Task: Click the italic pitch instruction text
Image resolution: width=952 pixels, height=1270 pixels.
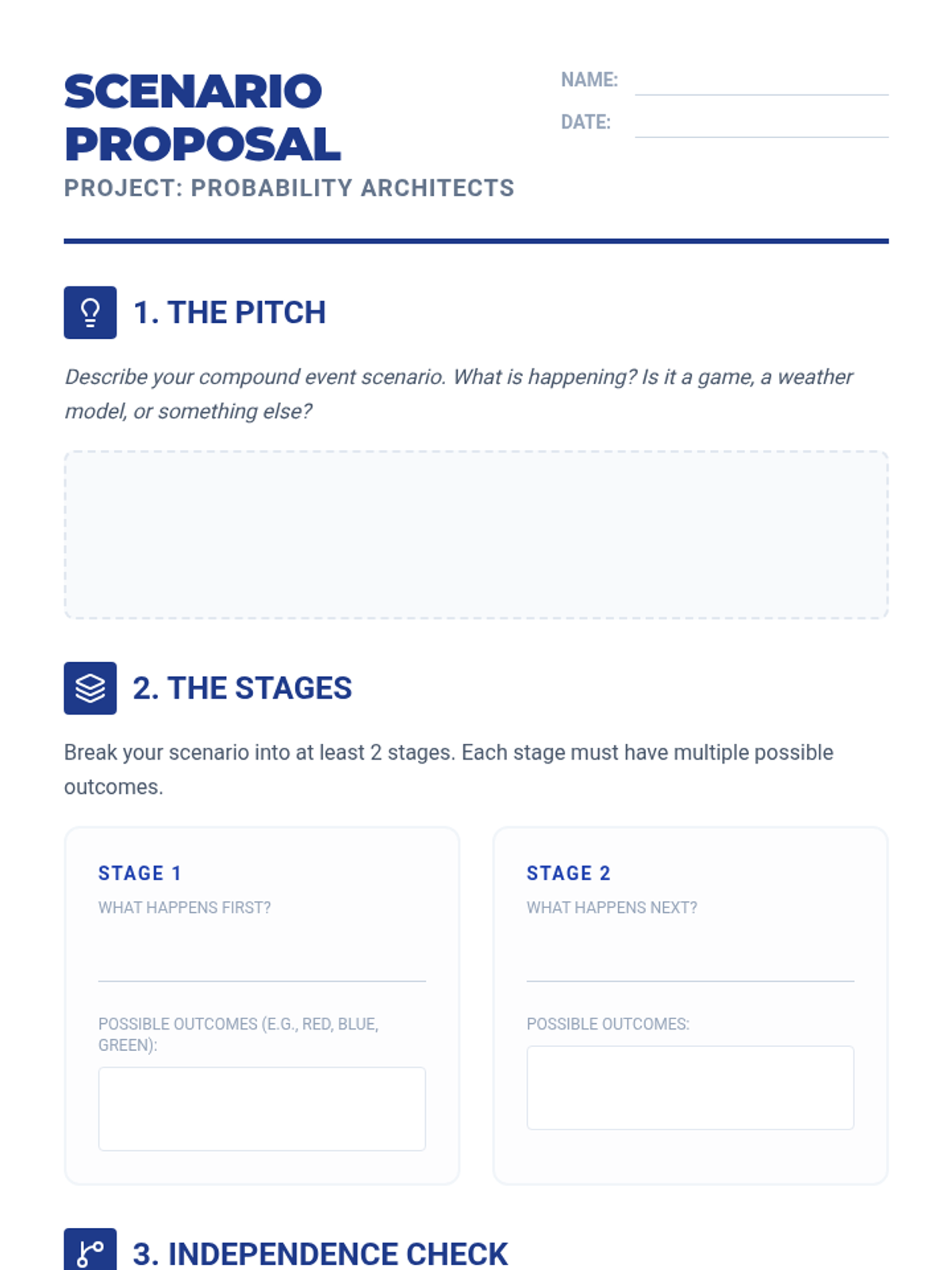Action: click(459, 394)
